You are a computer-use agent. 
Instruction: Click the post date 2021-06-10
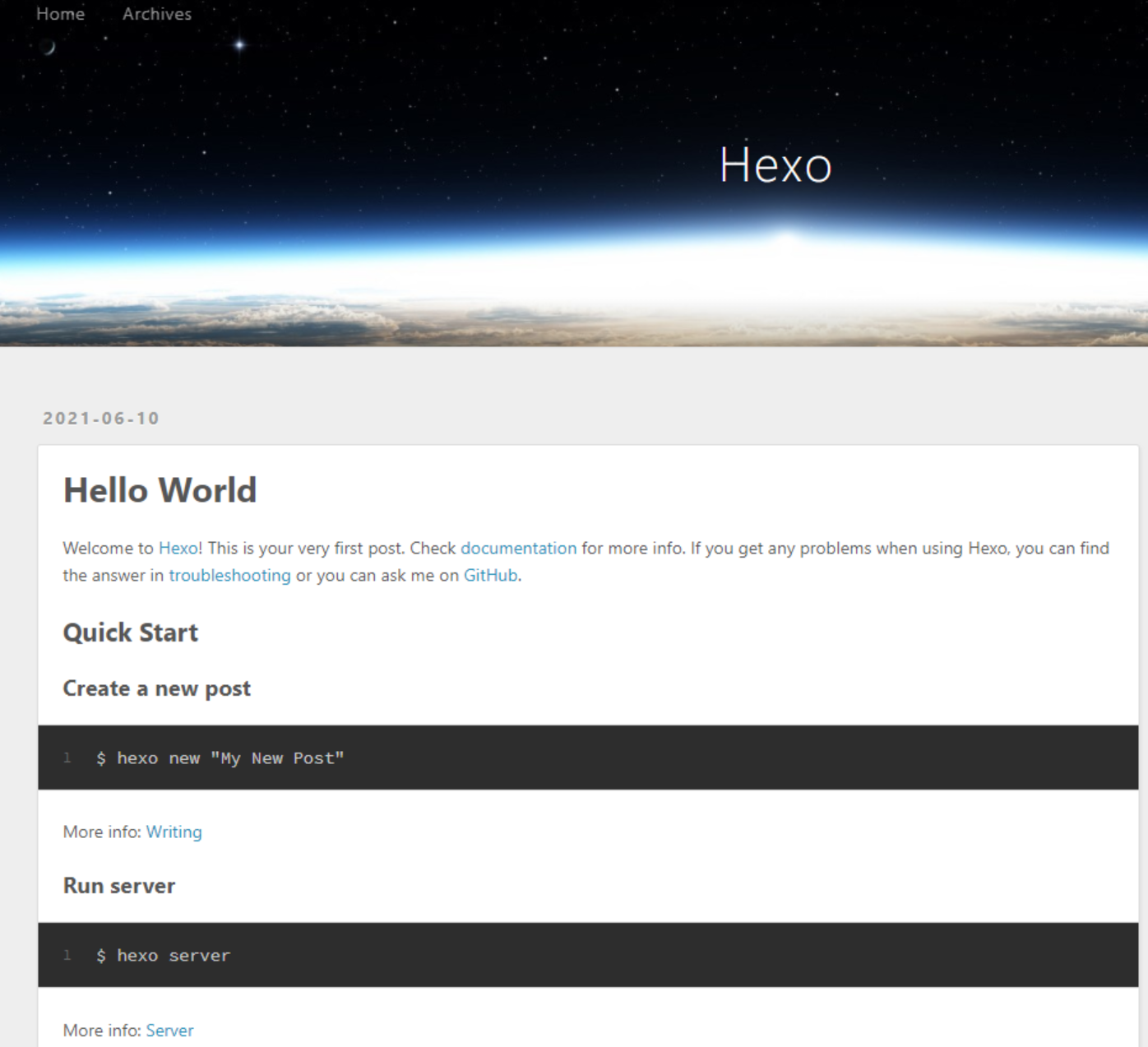pyautogui.click(x=100, y=418)
